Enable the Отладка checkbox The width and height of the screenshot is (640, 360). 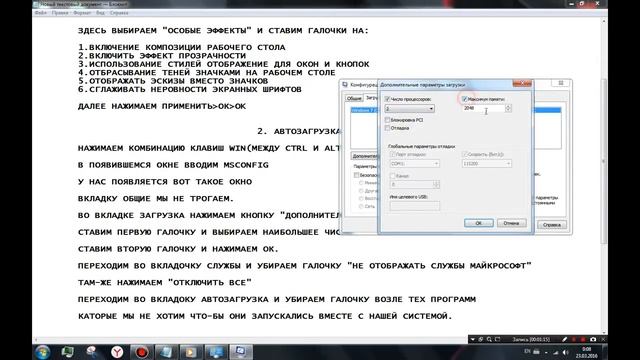(x=387, y=128)
